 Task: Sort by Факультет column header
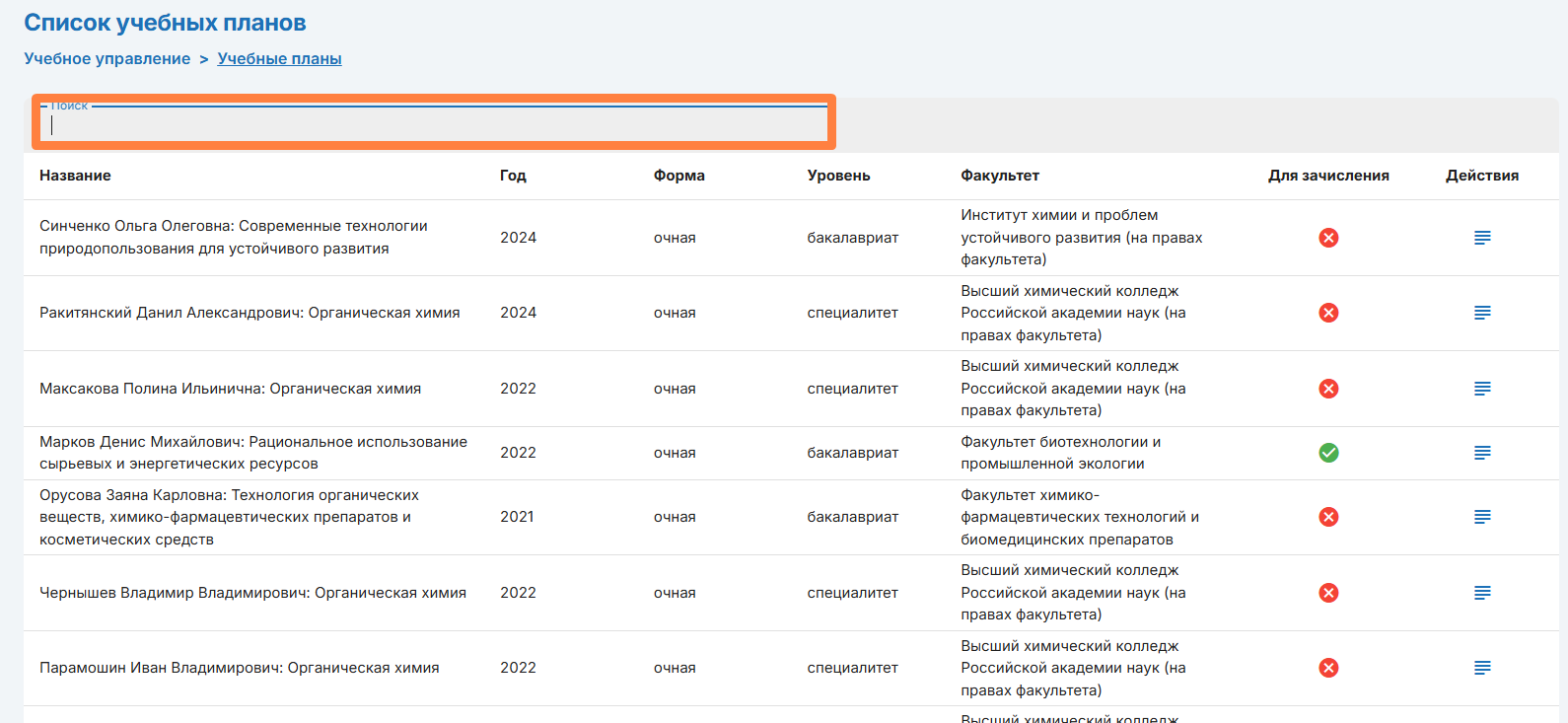1000,176
